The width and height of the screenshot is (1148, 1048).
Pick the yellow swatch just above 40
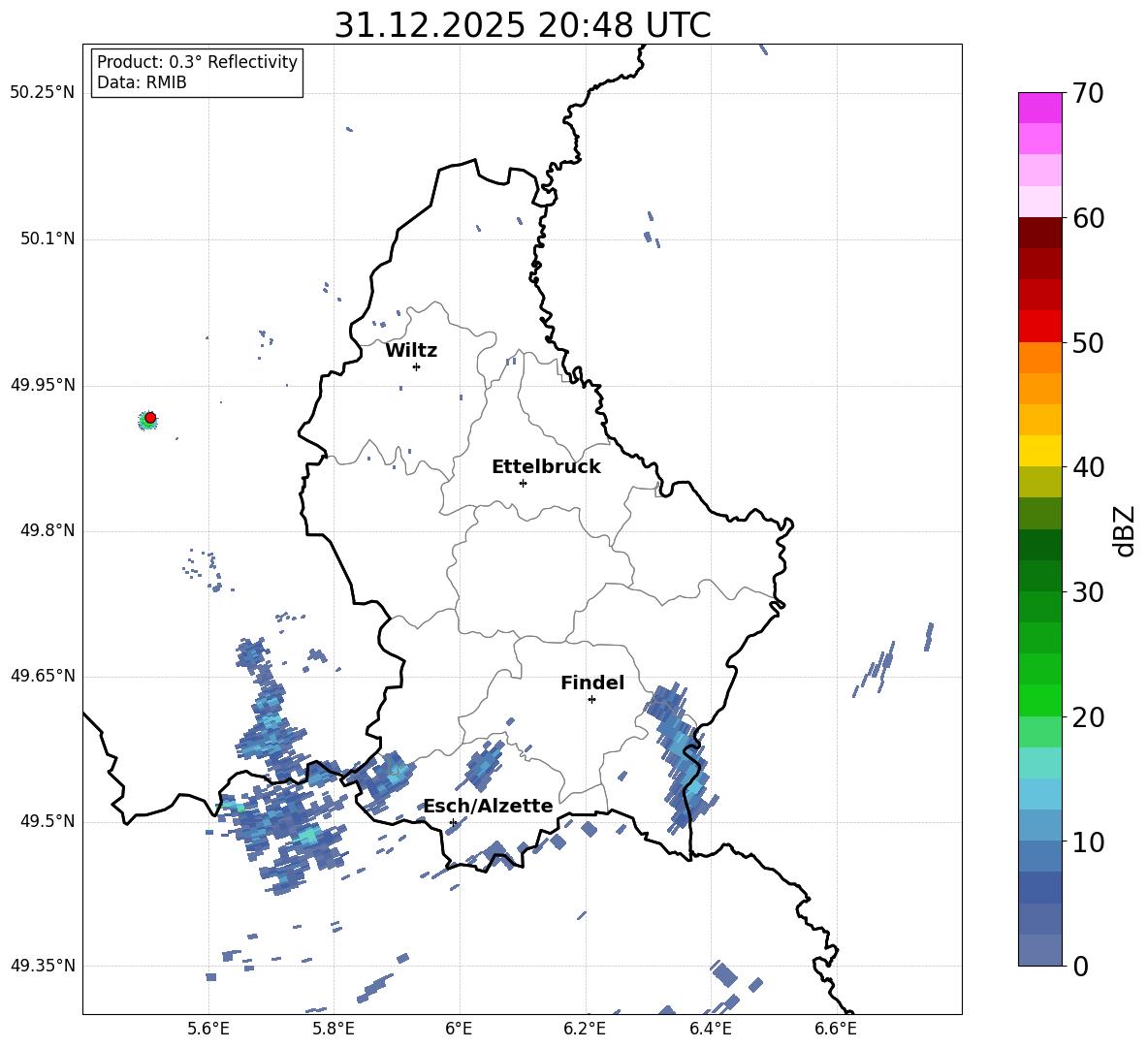(1039, 451)
